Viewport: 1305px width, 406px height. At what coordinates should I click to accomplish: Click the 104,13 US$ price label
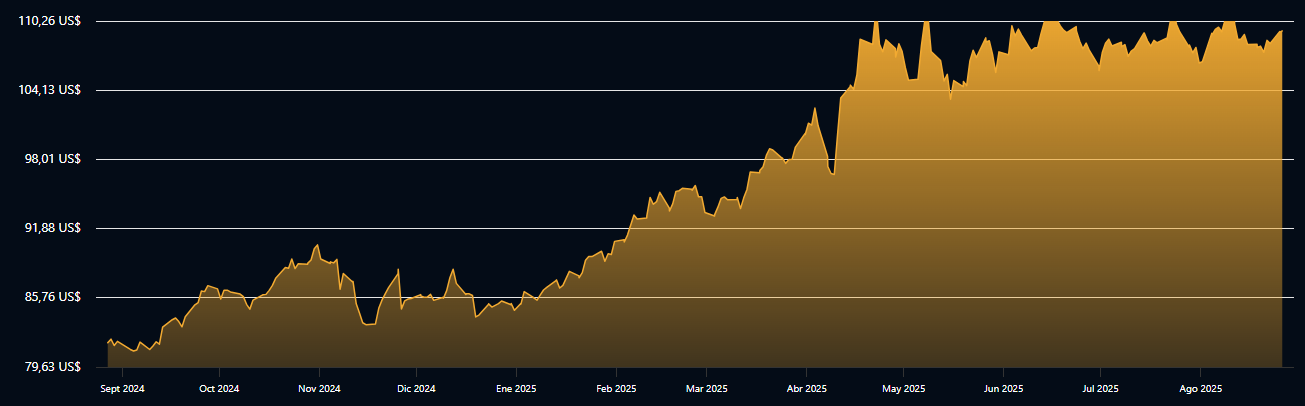pos(49,89)
